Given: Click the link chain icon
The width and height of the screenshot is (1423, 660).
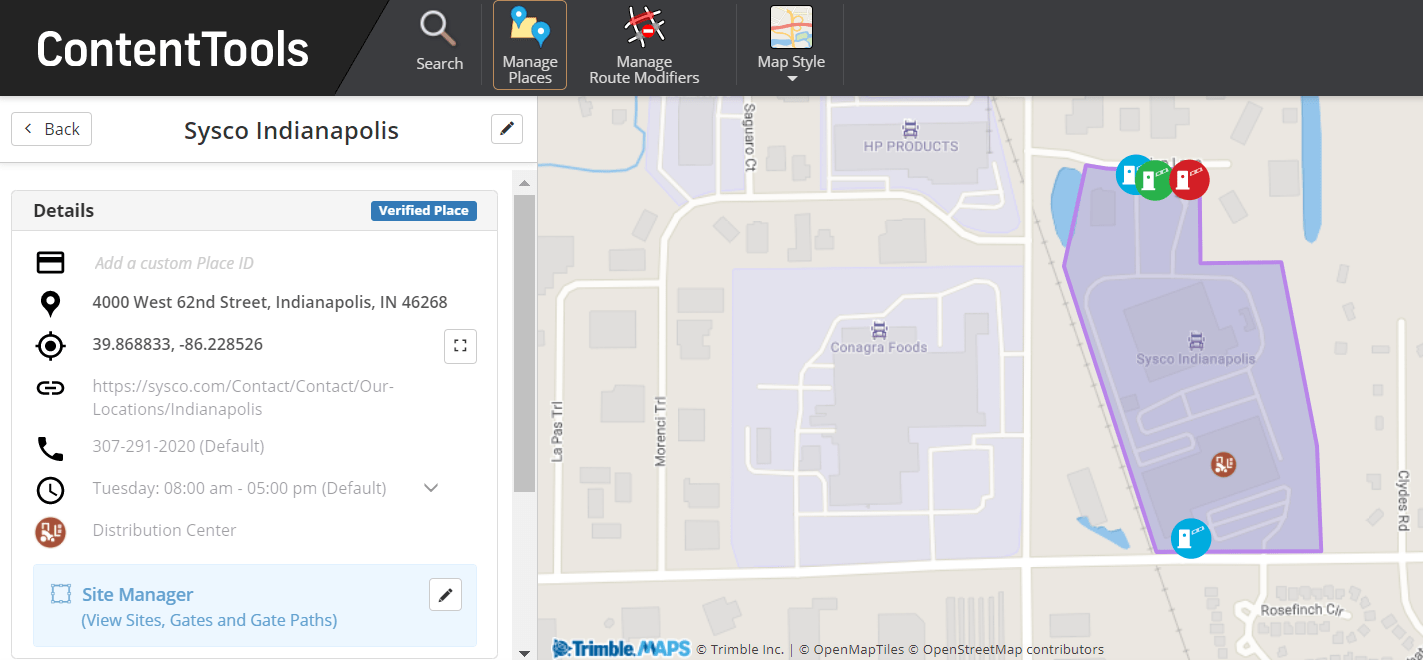Looking at the screenshot, I should point(50,388).
